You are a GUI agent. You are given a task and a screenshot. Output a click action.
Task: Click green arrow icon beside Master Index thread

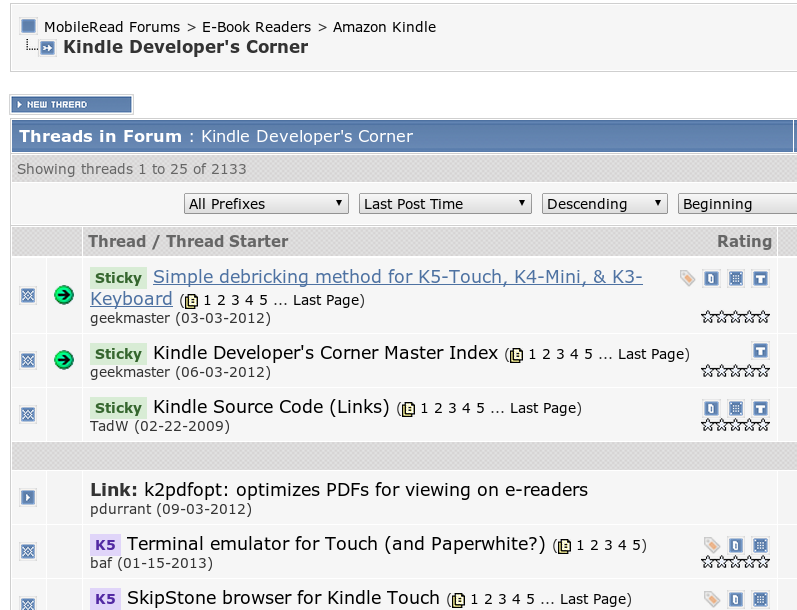(x=64, y=359)
